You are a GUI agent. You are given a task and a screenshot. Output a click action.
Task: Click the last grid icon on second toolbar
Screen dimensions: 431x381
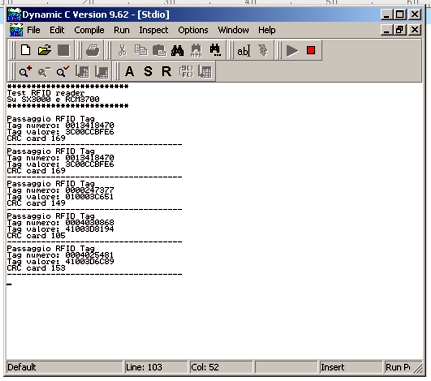pyautogui.click(x=205, y=71)
